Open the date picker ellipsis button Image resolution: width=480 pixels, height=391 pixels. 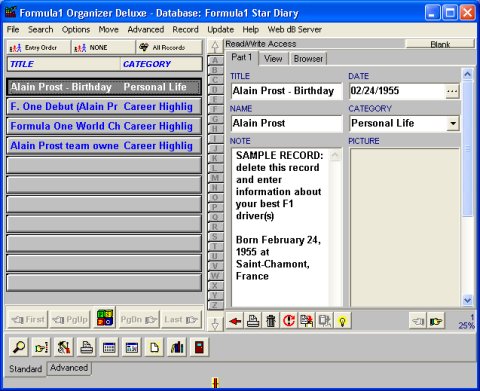tap(452, 91)
